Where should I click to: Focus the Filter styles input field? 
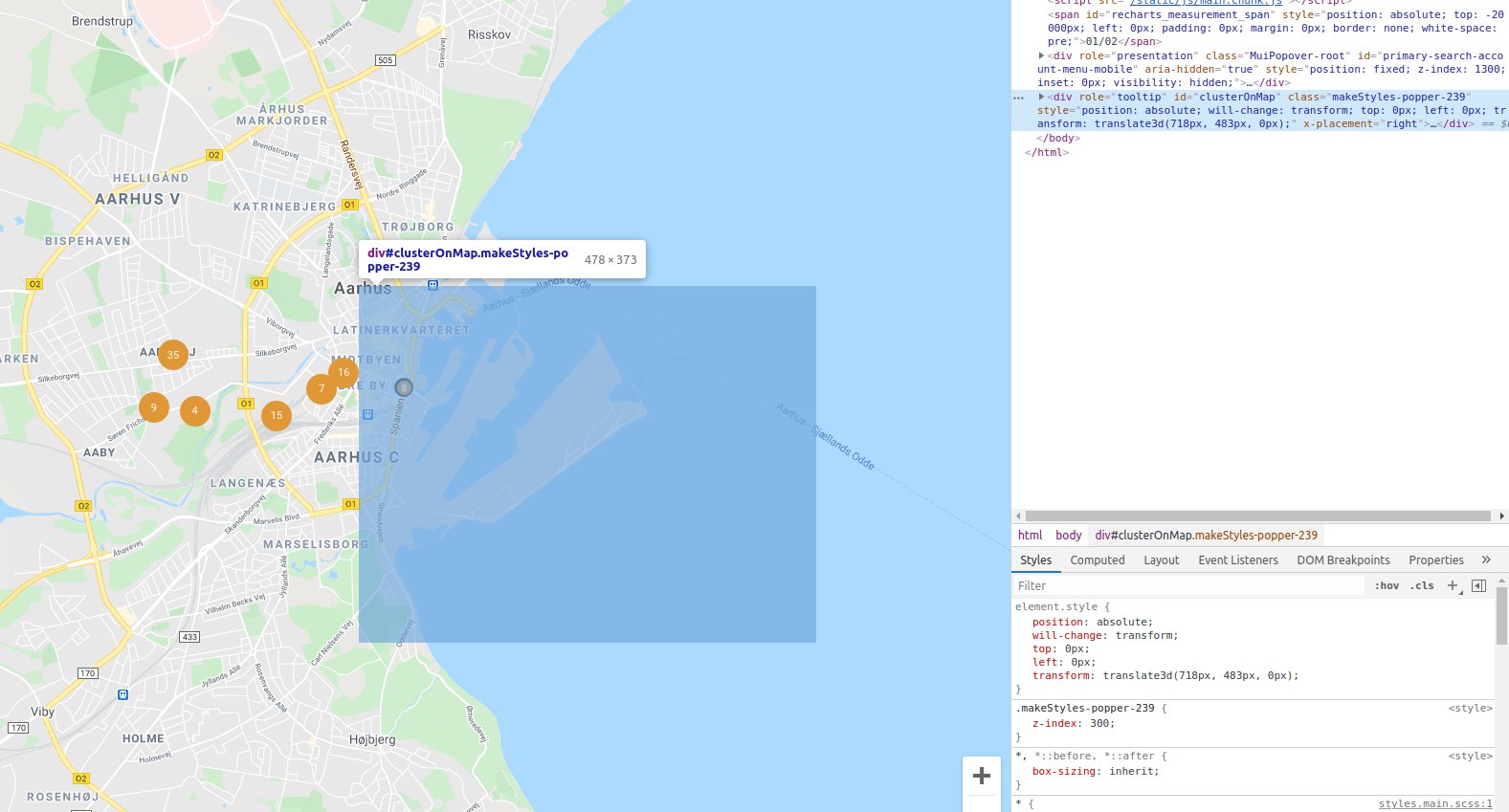1188,585
